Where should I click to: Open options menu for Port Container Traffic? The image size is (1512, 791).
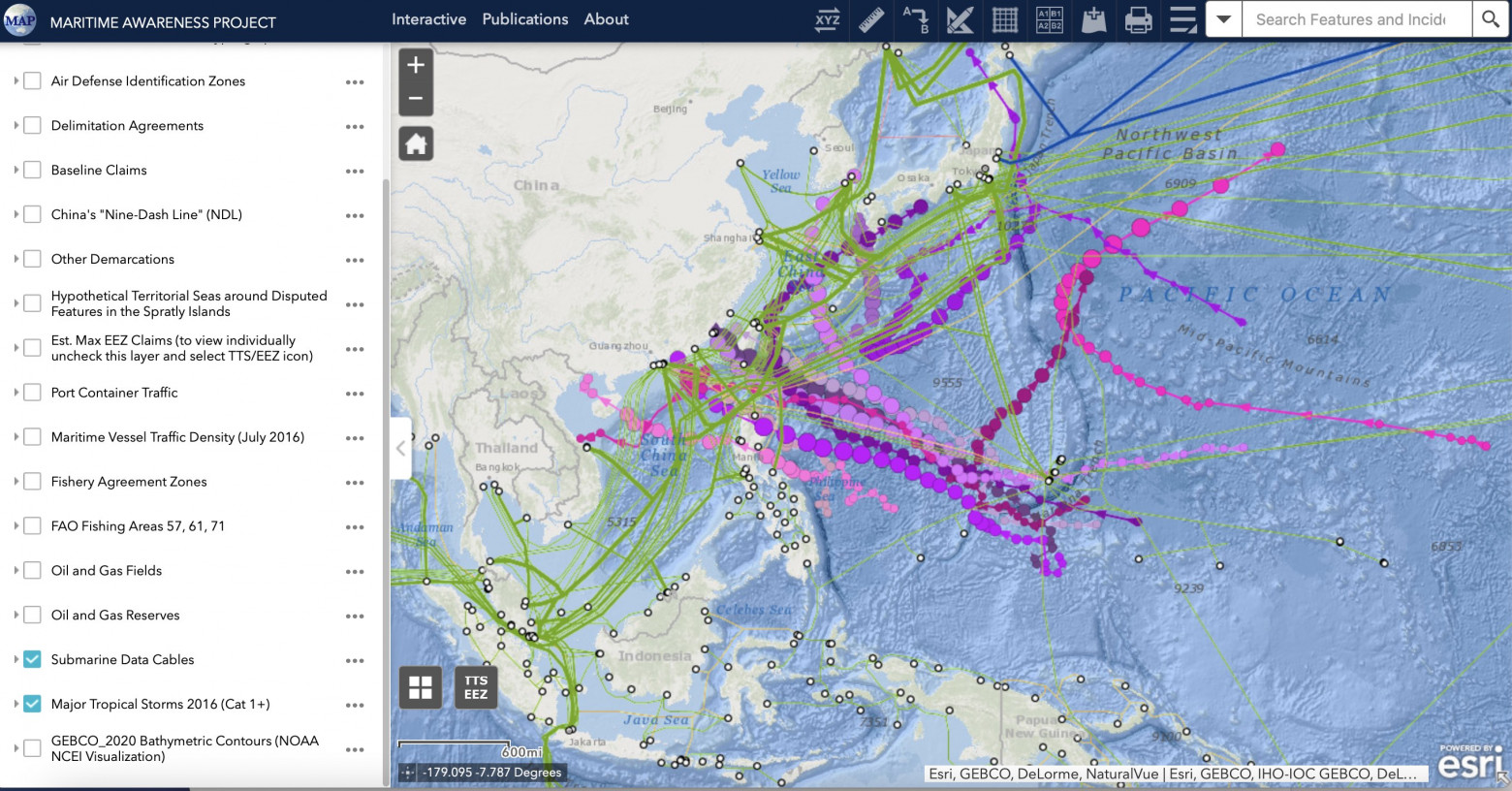point(355,394)
